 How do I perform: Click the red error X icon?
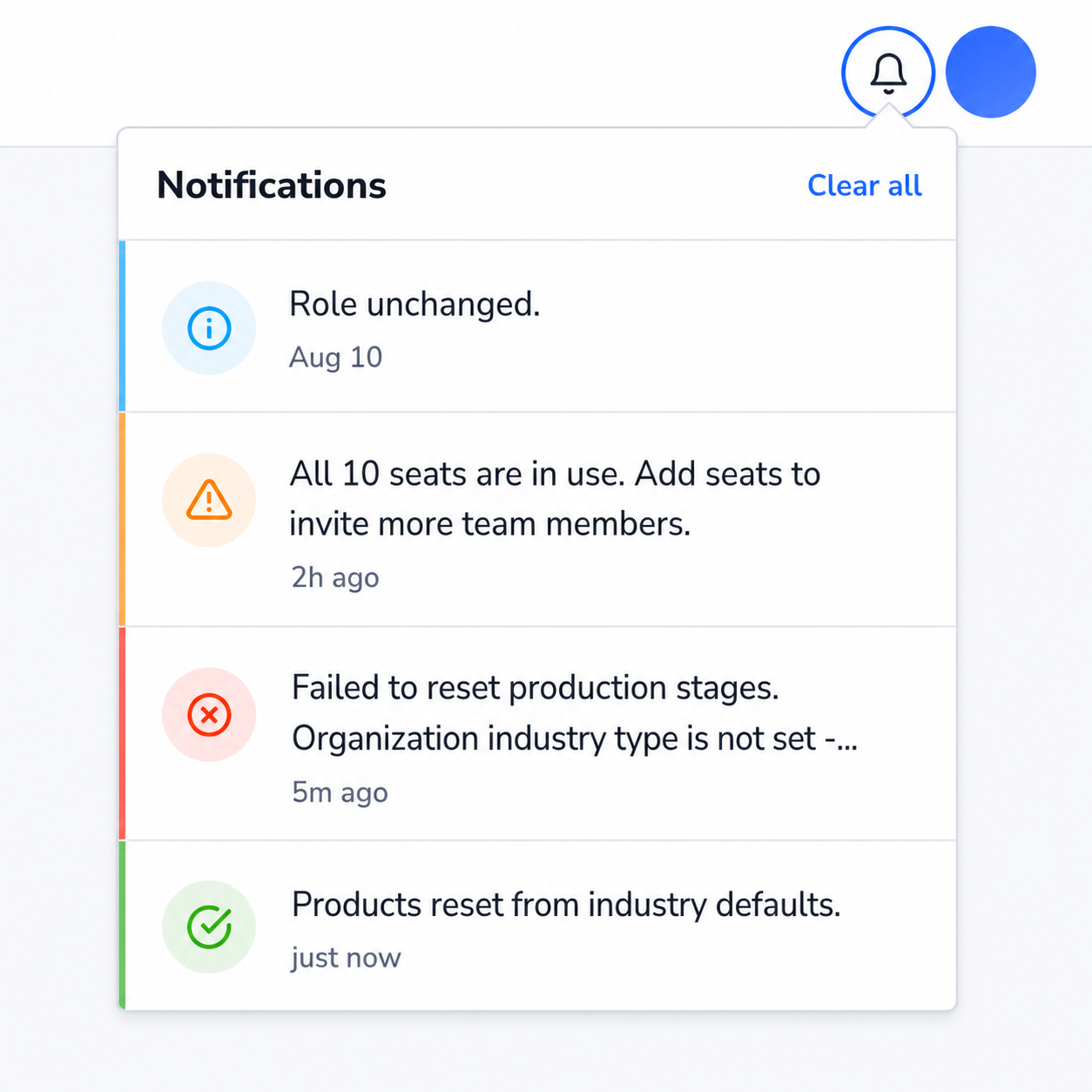point(209,715)
